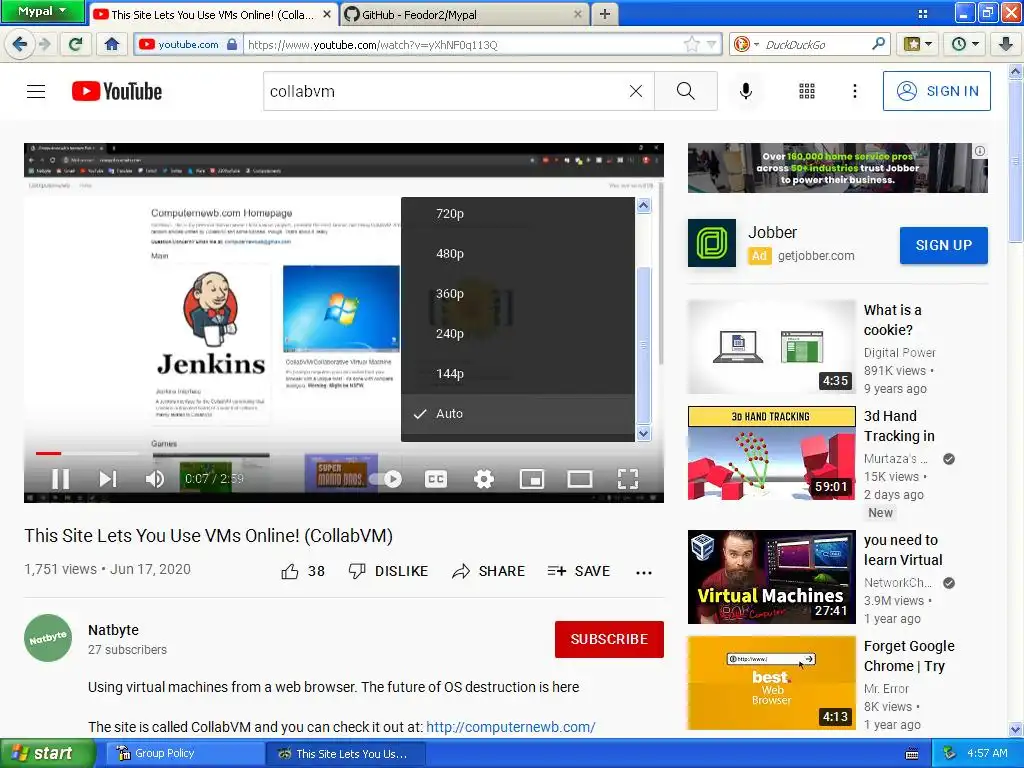Select 720p video quality
The height and width of the screenshot is (768, 1024).
click(x=518, y=214)
